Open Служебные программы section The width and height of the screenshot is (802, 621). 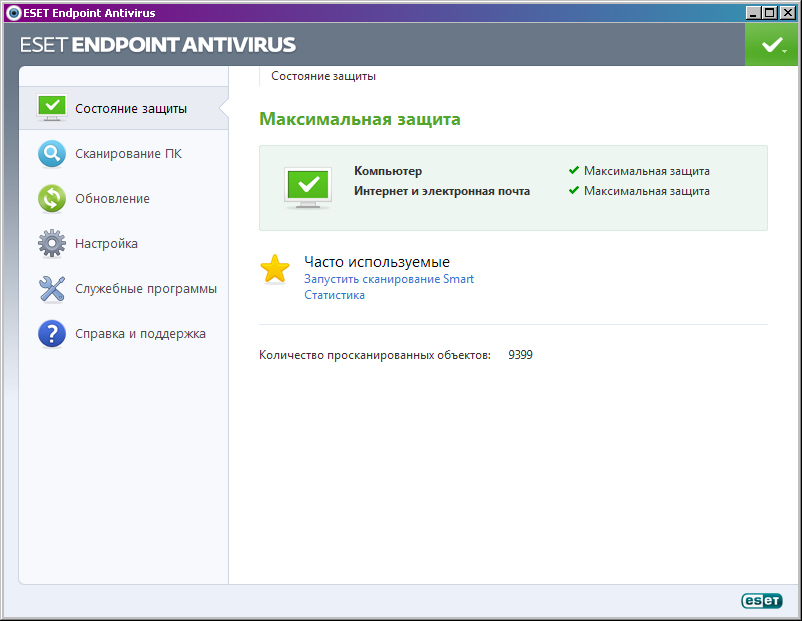coord(124,289)
